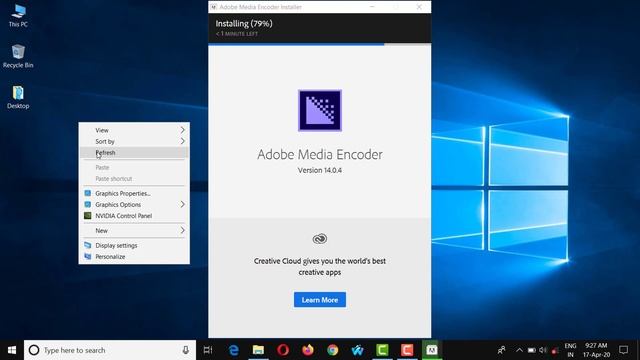This screenshot has height=360, width=640.
Task: Click in the Type here to search box
Action: (110, 350)
